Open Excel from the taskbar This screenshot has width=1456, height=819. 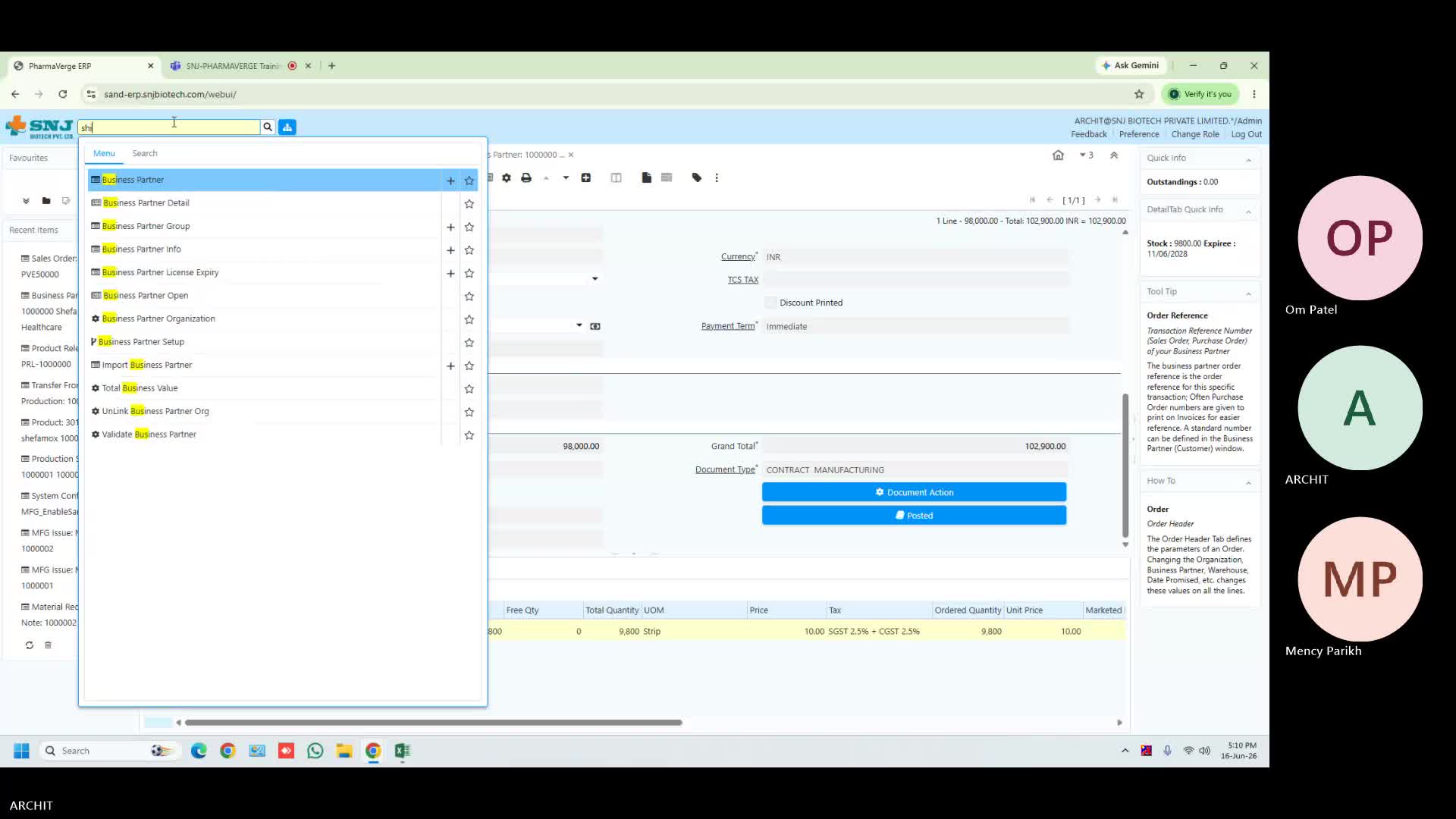pos(402,751)
